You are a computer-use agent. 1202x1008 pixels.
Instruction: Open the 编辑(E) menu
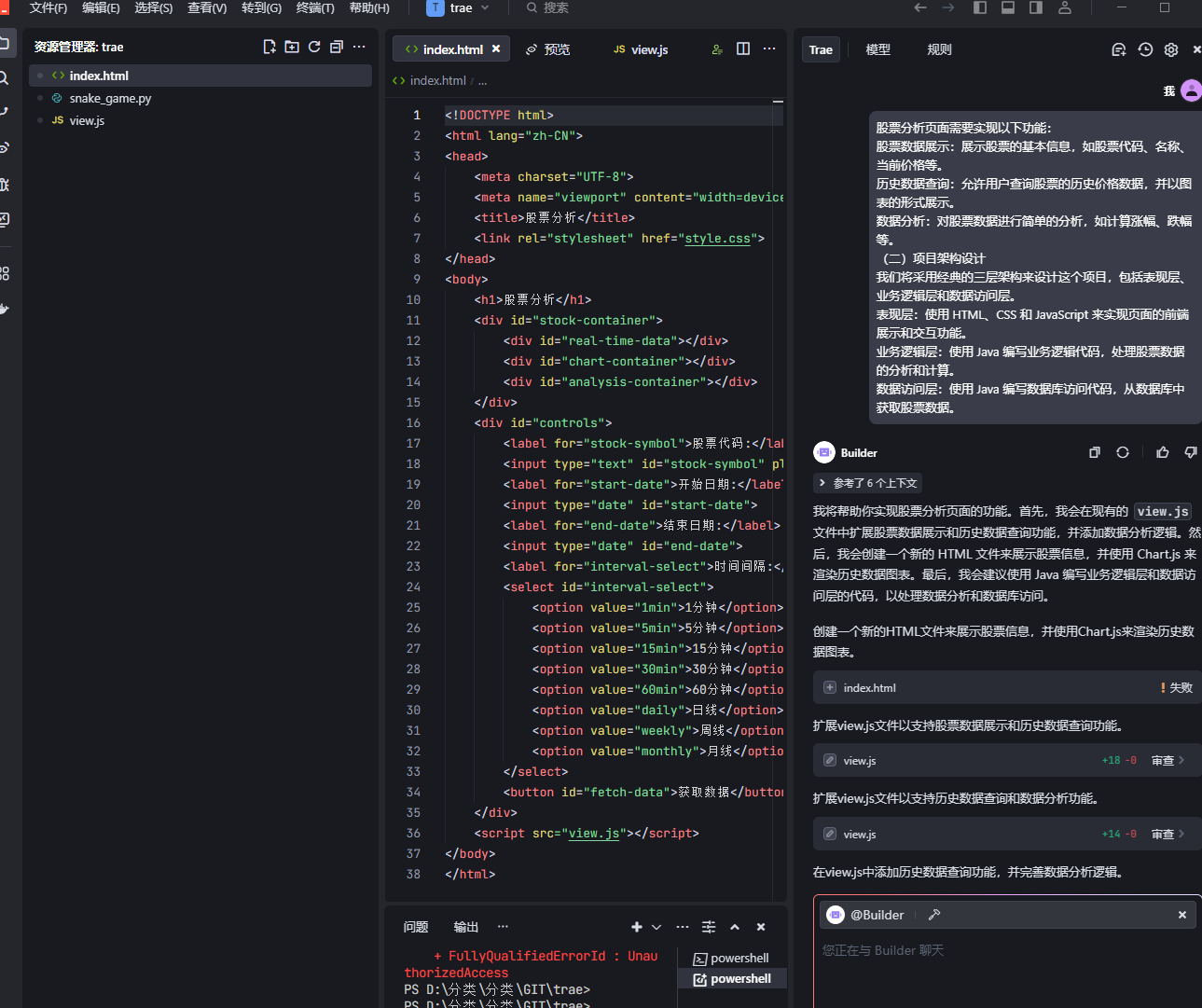click(101, 7)
